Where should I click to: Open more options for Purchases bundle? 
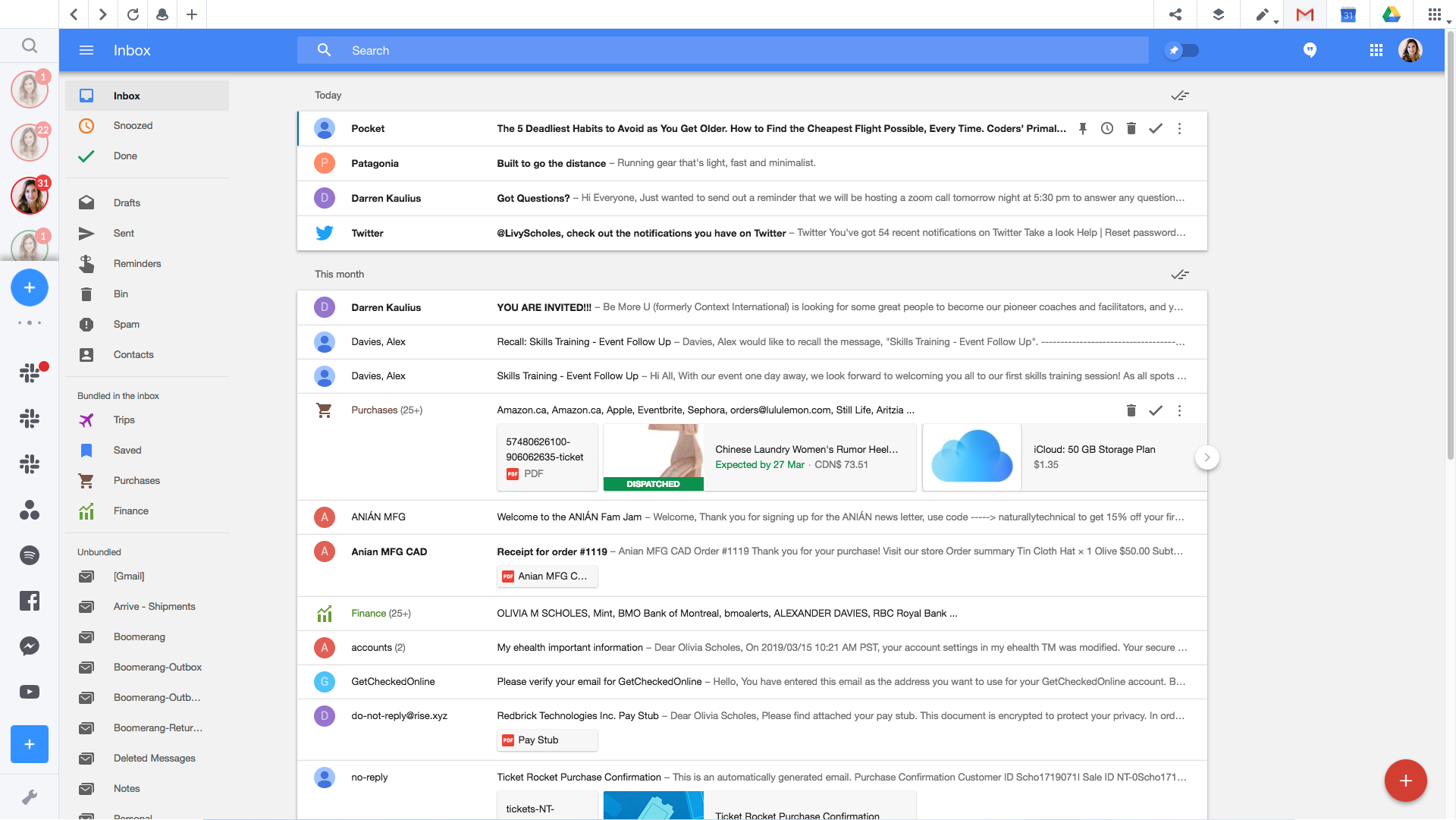[1179, 410]
